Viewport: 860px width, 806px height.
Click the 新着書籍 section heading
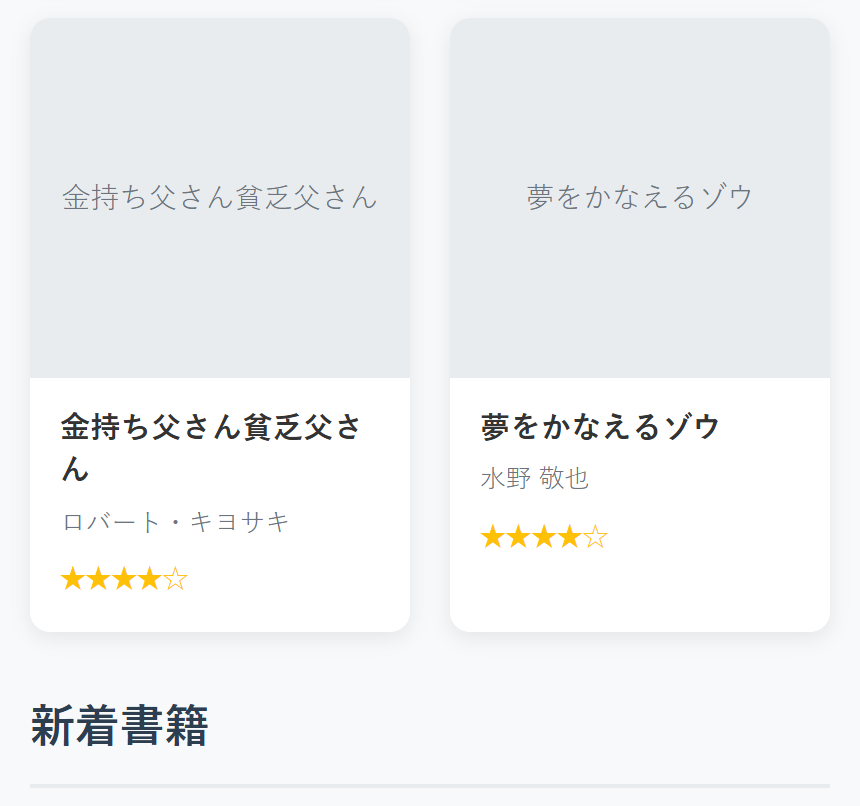pyautogui.click(x=119, y=727)
